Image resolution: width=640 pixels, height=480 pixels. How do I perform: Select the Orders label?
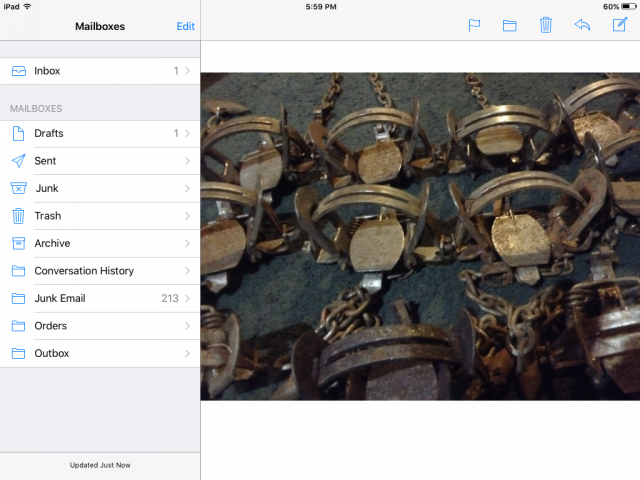(51, 326)
